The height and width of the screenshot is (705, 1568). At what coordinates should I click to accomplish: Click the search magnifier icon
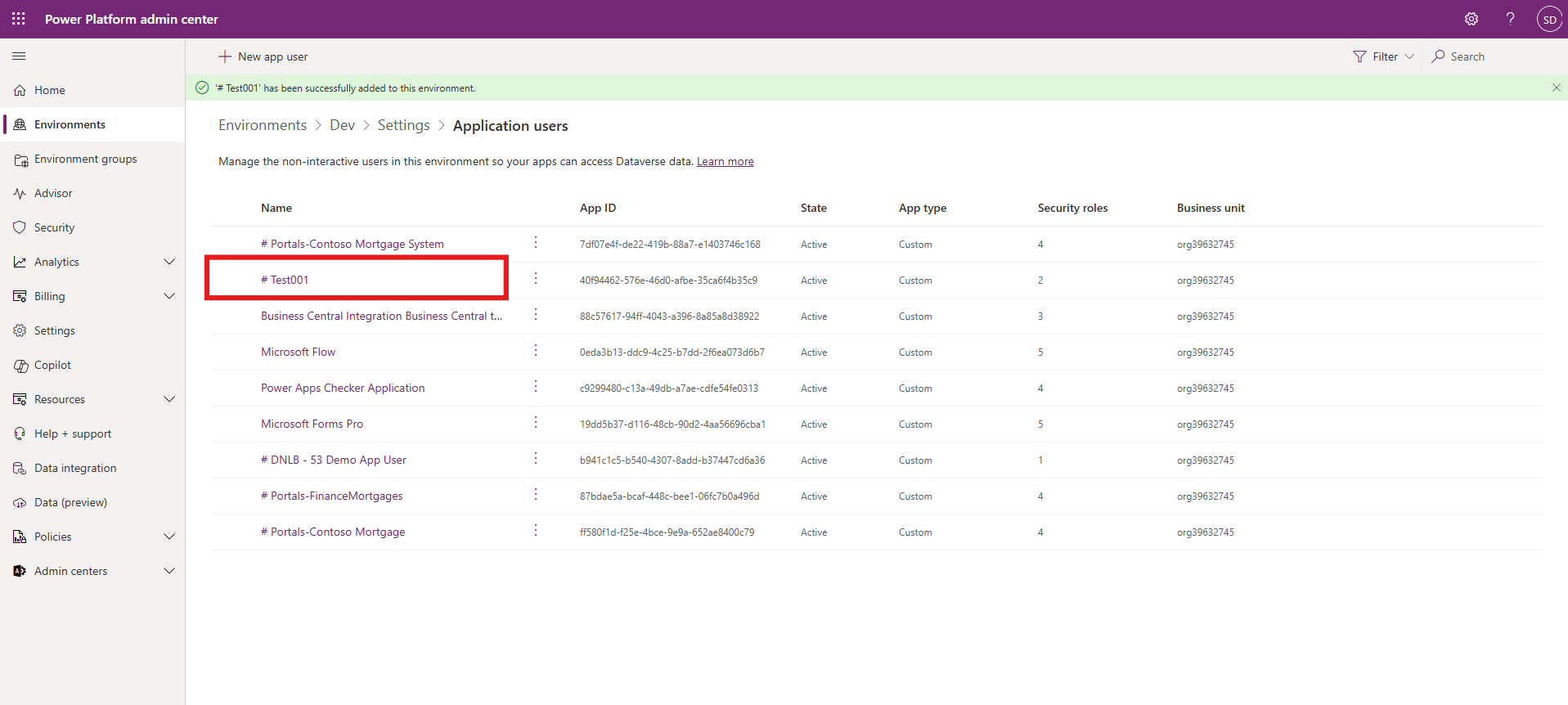coord(1438,56)
